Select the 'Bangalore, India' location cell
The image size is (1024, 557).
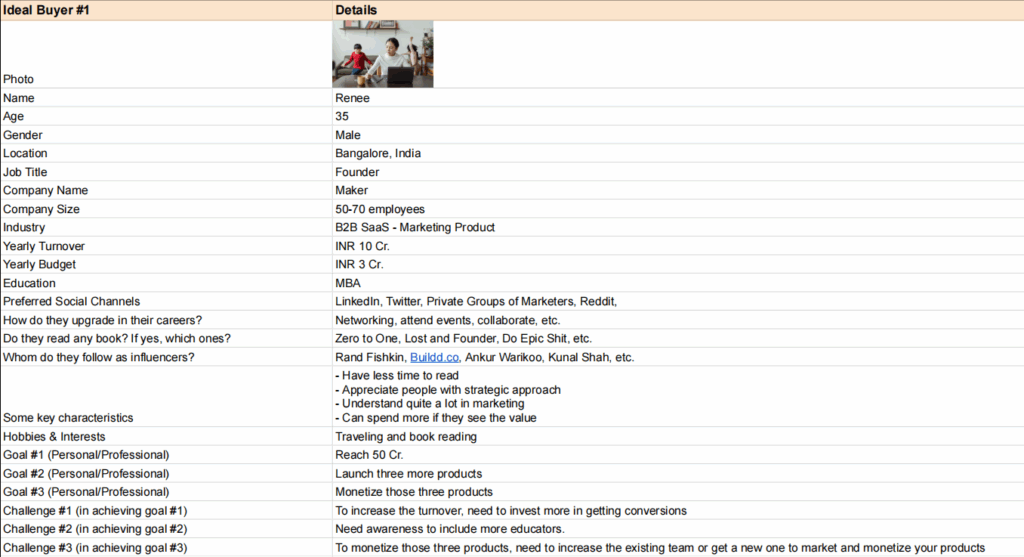tap(378, 154)
